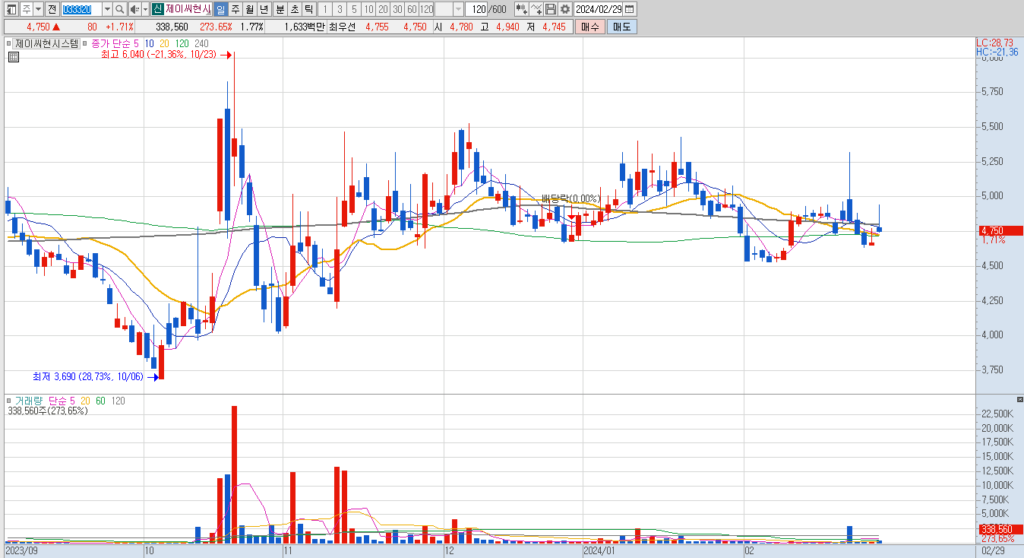Open dropdown beside the speaker icon
Image resolution: width=1024 pixels, height=558 pixels.
[x=145, y=9]
